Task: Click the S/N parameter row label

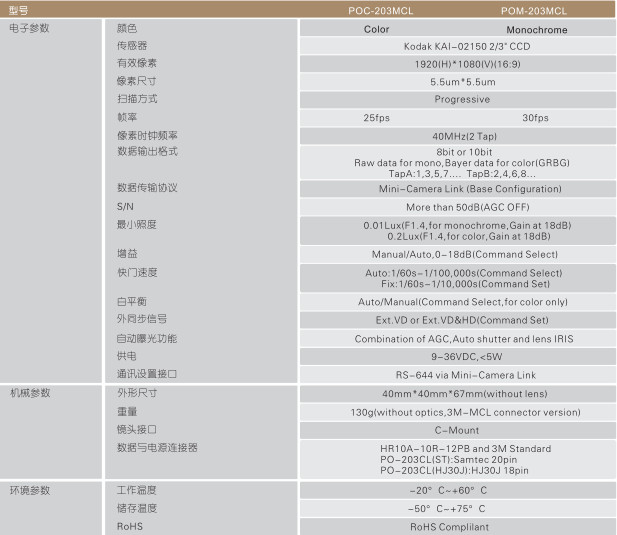Action: pyautogui.click(x=125, y=206)
